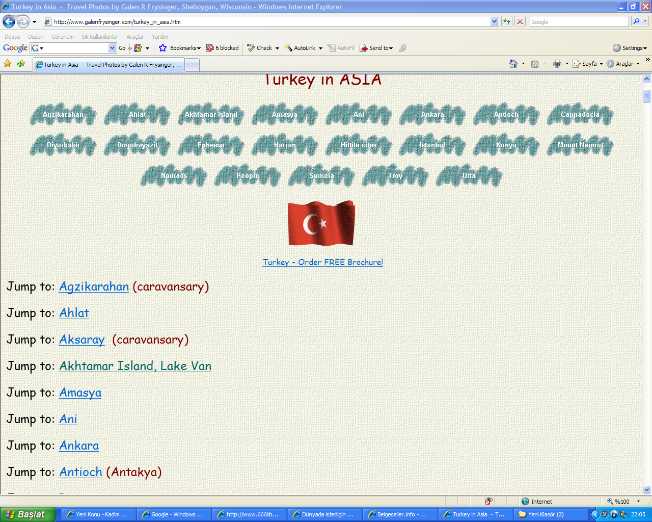Click the Google toolbar Go button

tap(123, 48)
